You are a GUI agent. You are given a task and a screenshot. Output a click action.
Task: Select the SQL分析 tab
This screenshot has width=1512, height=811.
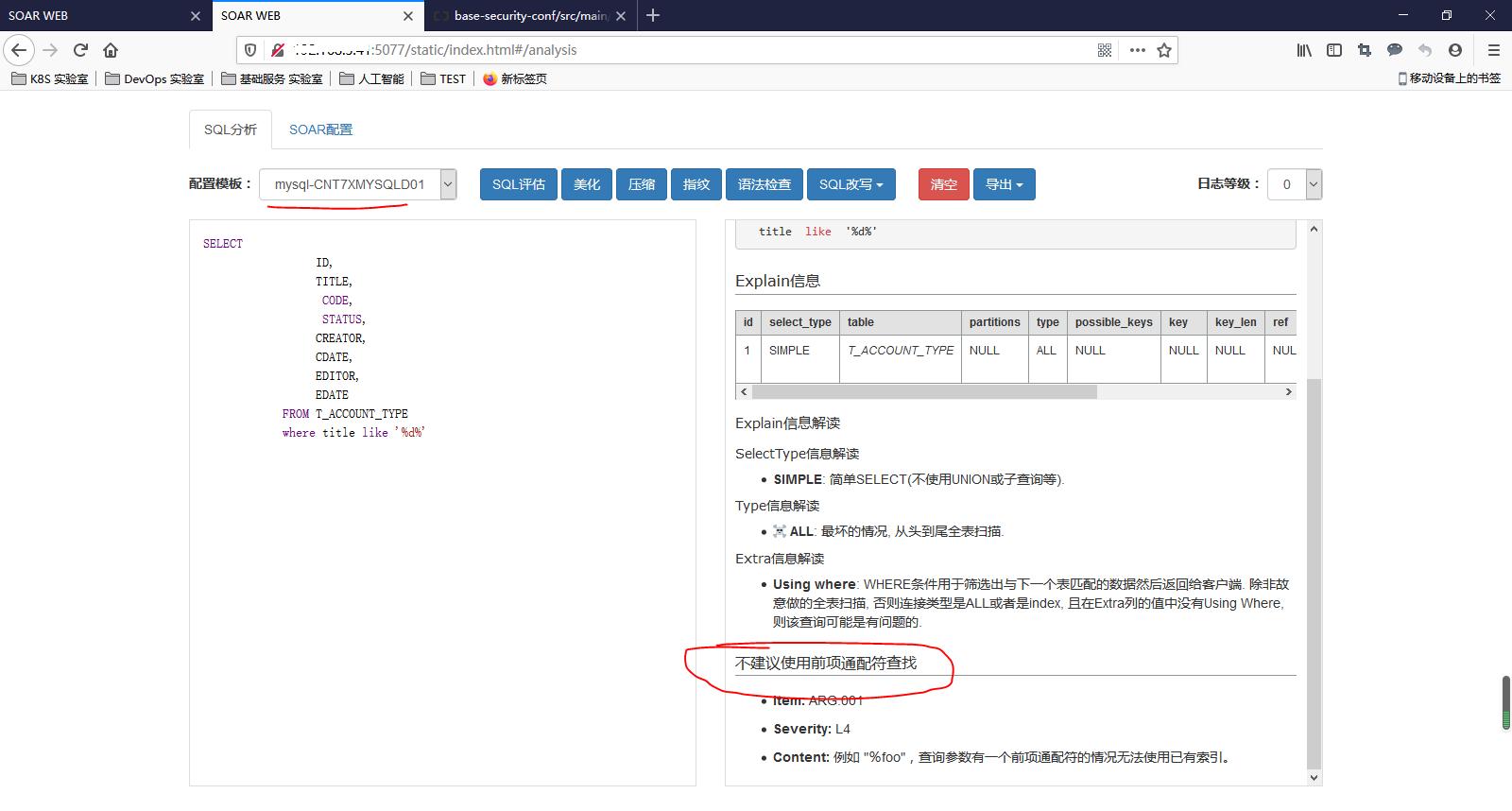[230, 129]
